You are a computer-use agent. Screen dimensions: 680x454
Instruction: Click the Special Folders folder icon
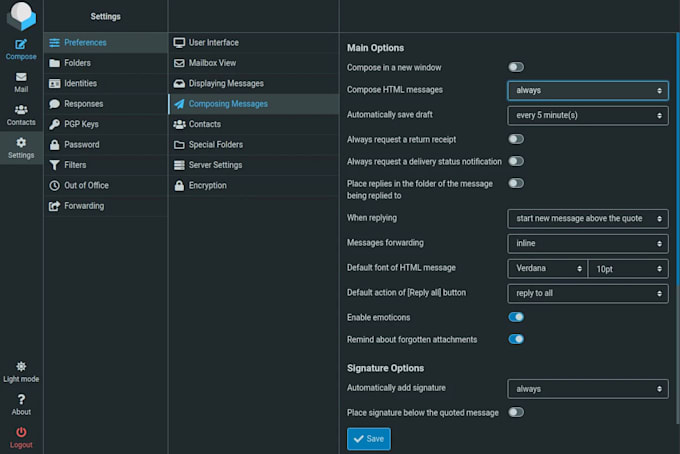tap(179, 144)
